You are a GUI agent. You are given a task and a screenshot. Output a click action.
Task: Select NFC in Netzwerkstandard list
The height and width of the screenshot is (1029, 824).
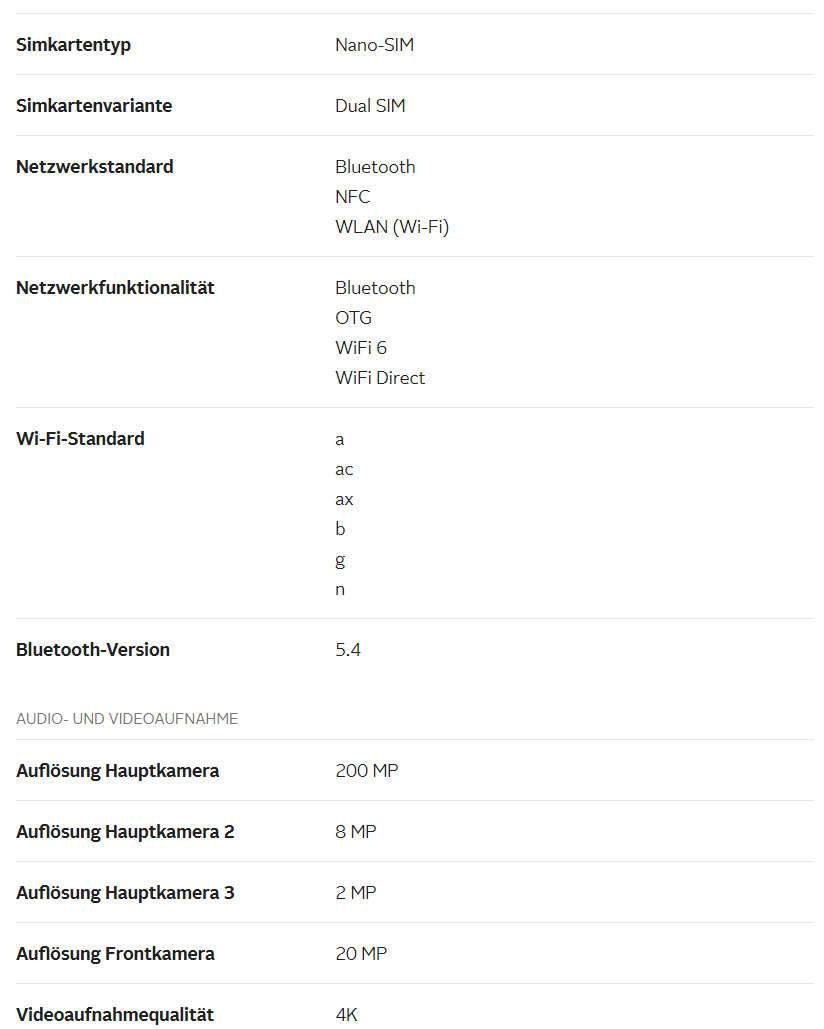[x=352, y=197]
